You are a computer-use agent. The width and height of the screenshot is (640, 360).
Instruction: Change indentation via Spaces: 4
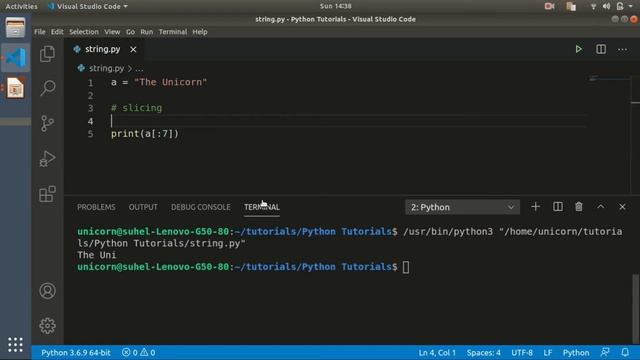point(484,353)
